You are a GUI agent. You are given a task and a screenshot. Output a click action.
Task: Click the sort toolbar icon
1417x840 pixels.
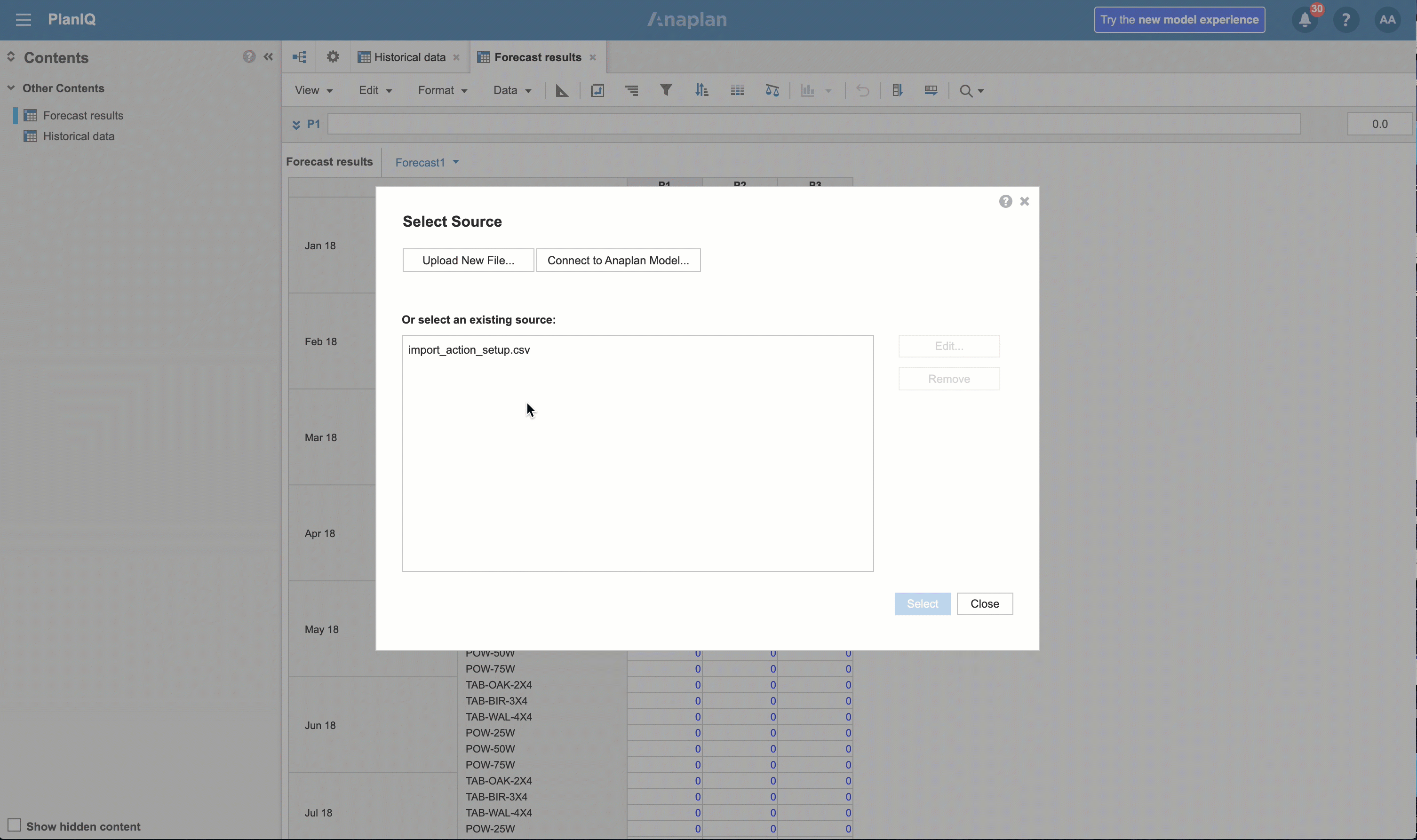pos(701,90)
